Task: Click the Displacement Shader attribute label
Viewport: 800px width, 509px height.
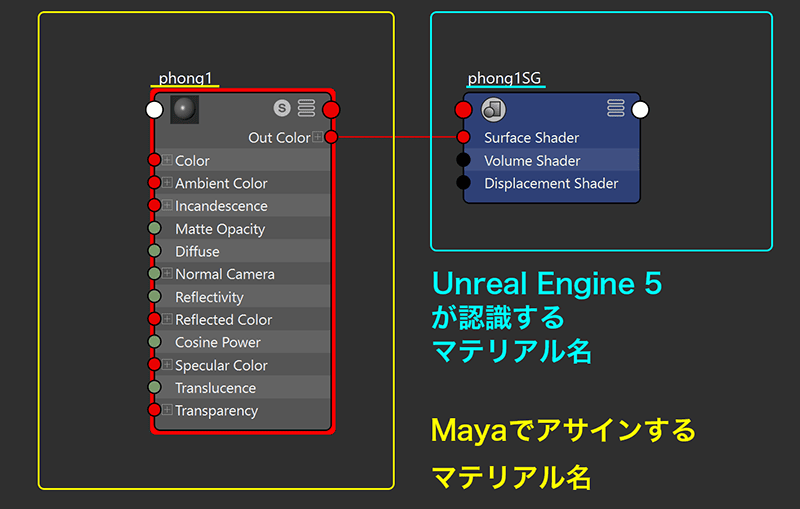Action: tap(551, 183)
